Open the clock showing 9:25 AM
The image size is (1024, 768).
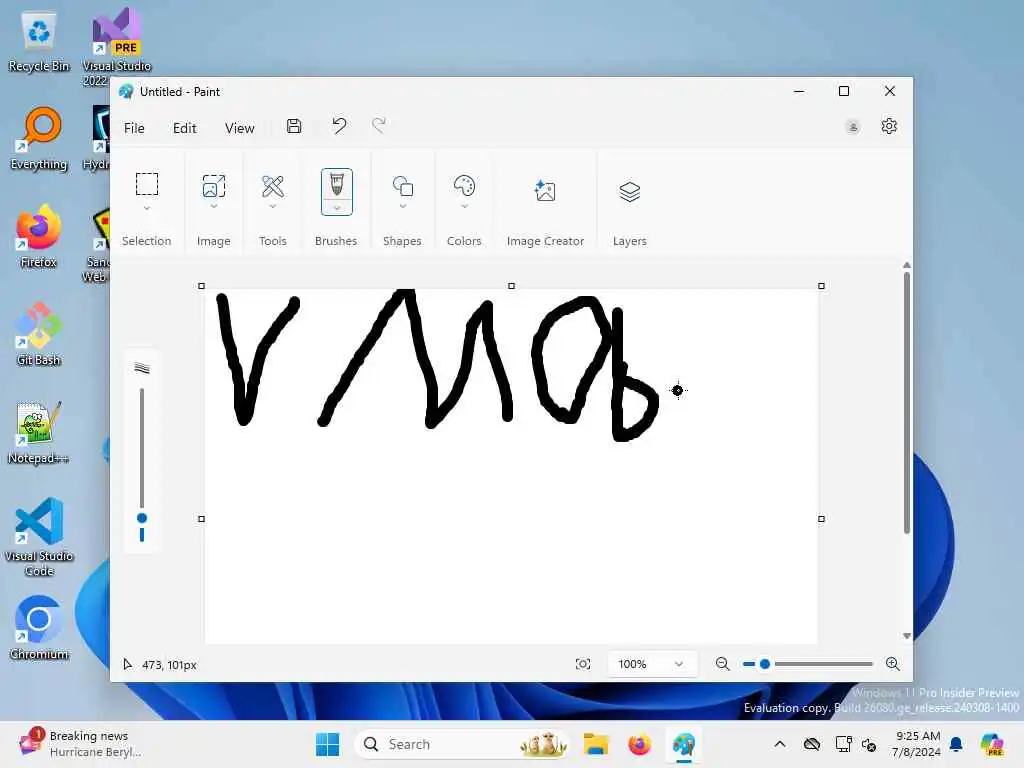tap(916, 744)
